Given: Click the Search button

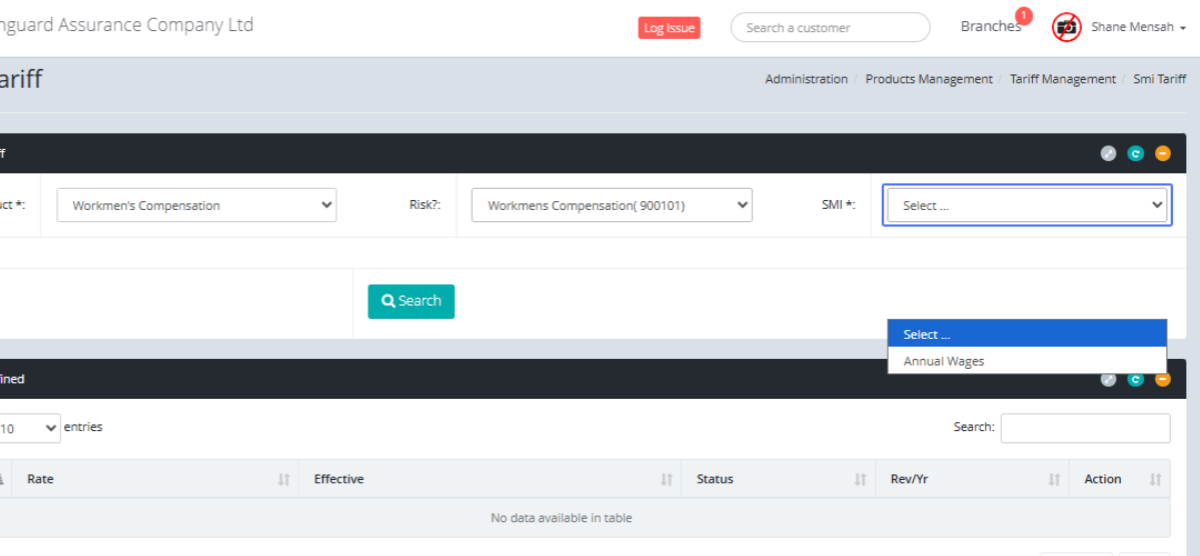Looking at the screenshot, I should click(x=411, y=301).
